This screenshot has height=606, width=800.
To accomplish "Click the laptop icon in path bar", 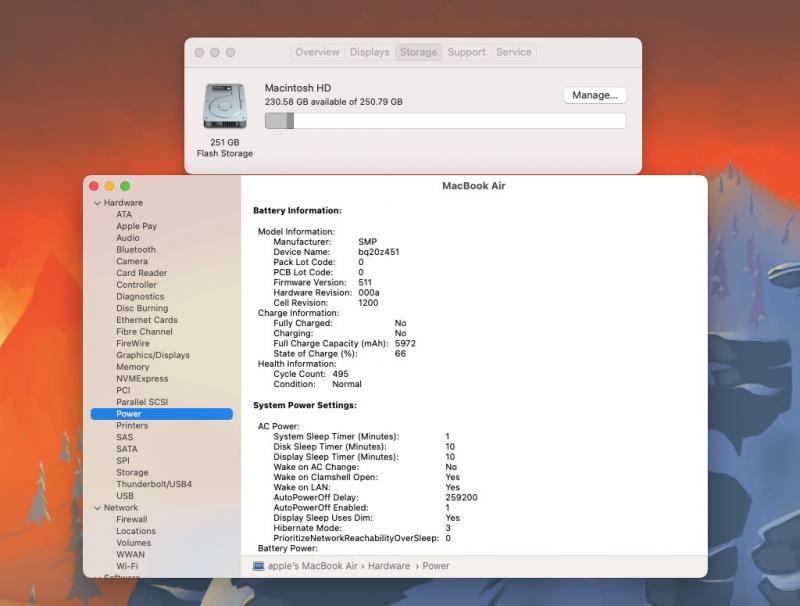I will (259, 566).
